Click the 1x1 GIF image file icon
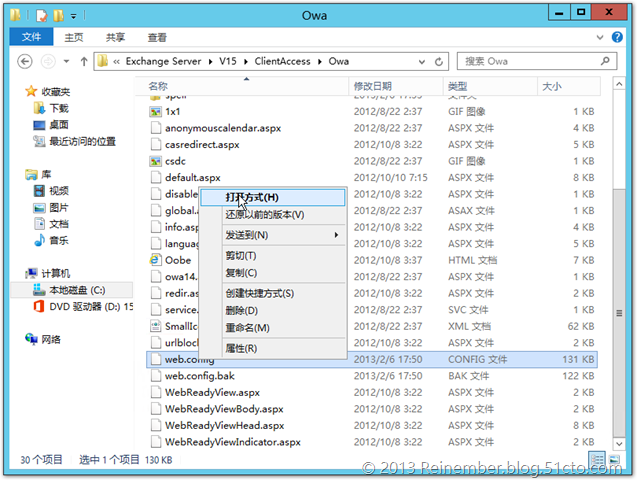The image size is (637, 480). (x=155, y=111)
